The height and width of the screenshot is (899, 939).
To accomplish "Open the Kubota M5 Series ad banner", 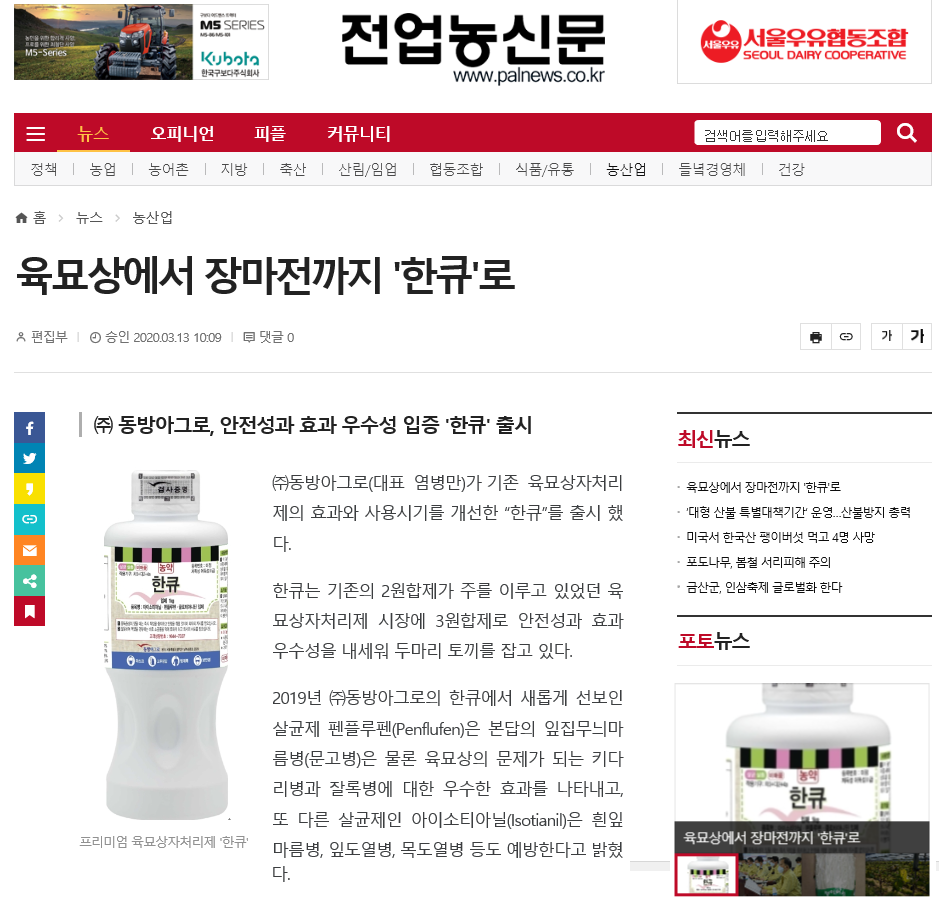I will (141, 42).
